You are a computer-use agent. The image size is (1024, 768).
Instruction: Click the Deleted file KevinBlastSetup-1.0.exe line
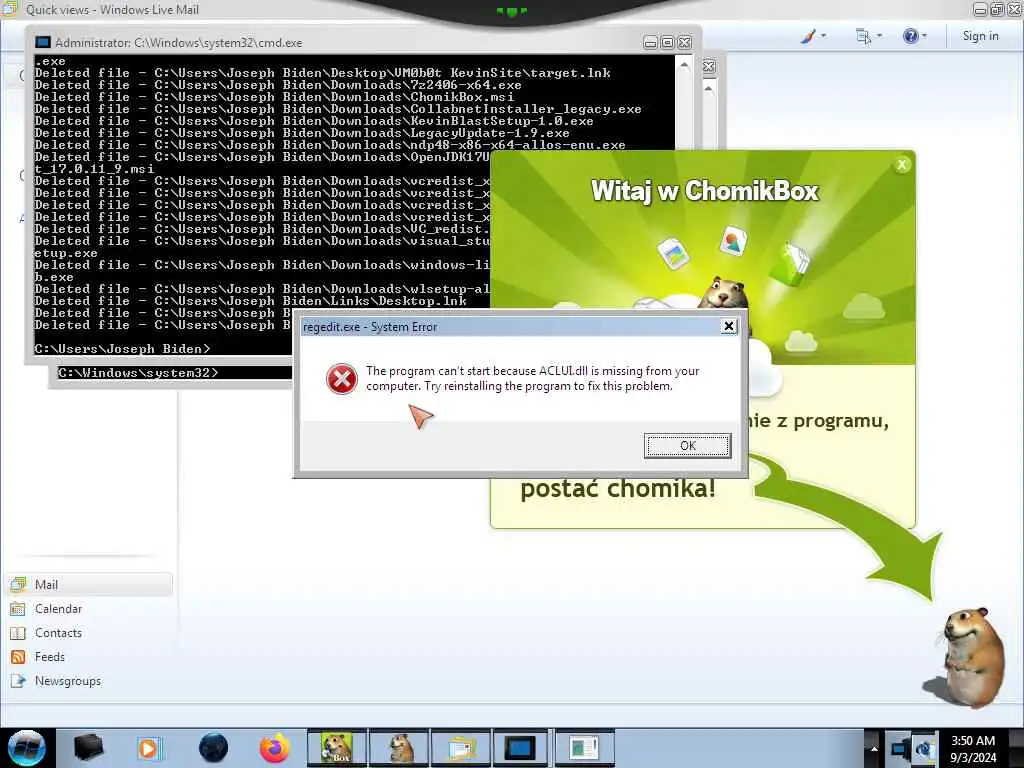(314, 121)
